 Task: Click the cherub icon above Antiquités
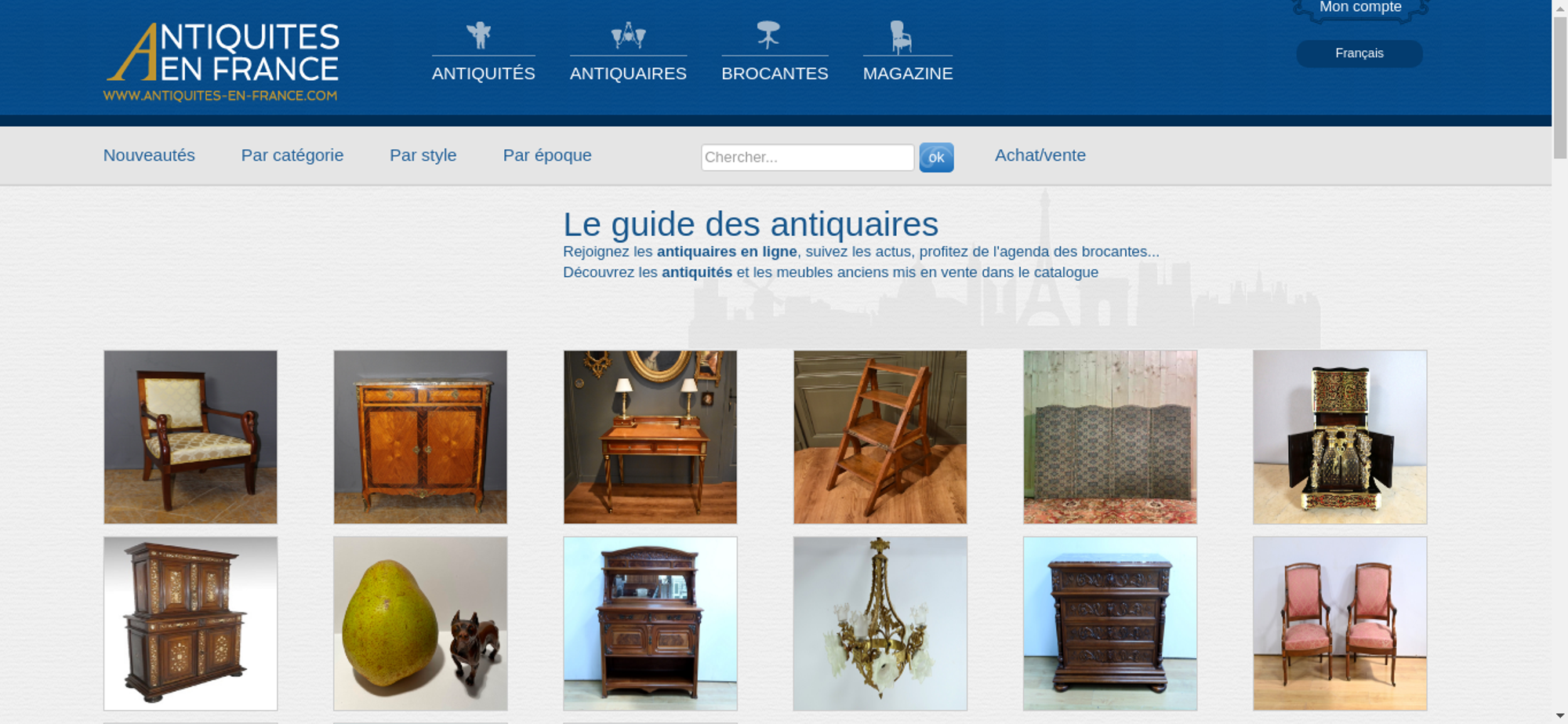478,35
